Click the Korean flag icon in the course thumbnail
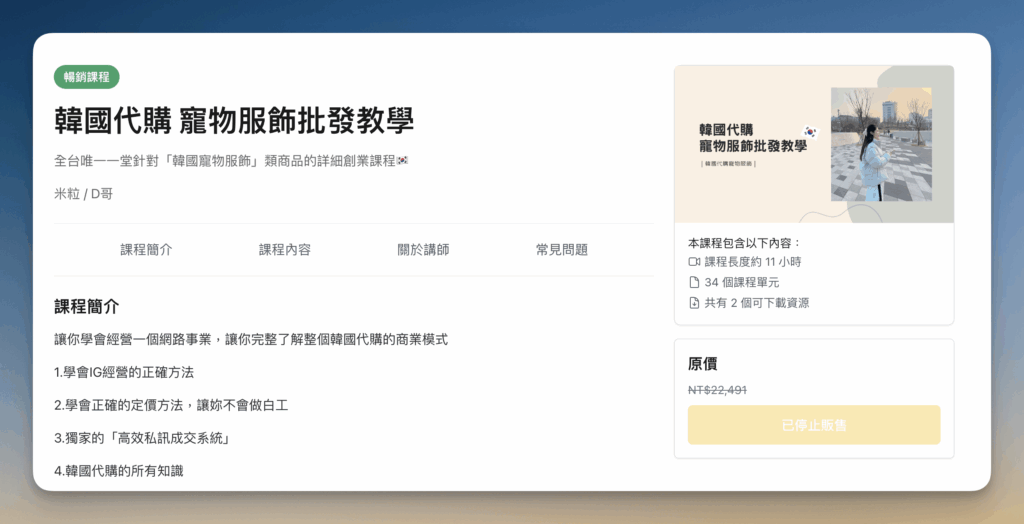This screenshot has height=524, width=1024. pyautogui.click(x=810, y=132)
